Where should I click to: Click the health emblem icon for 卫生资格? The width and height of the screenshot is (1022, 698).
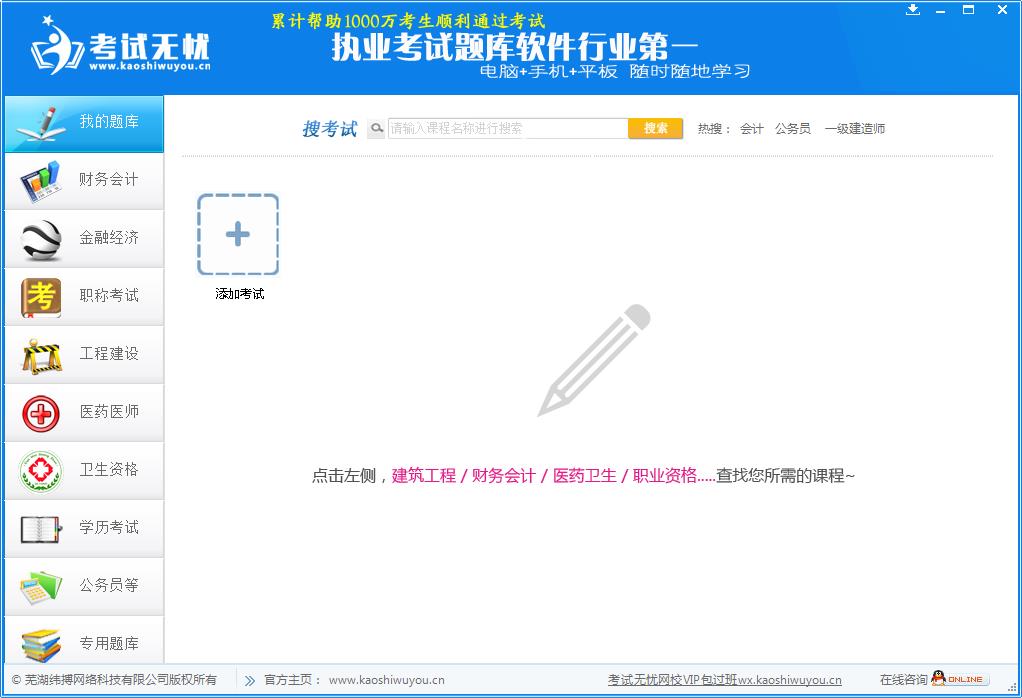pyautogui.click(x=40, y=471)
